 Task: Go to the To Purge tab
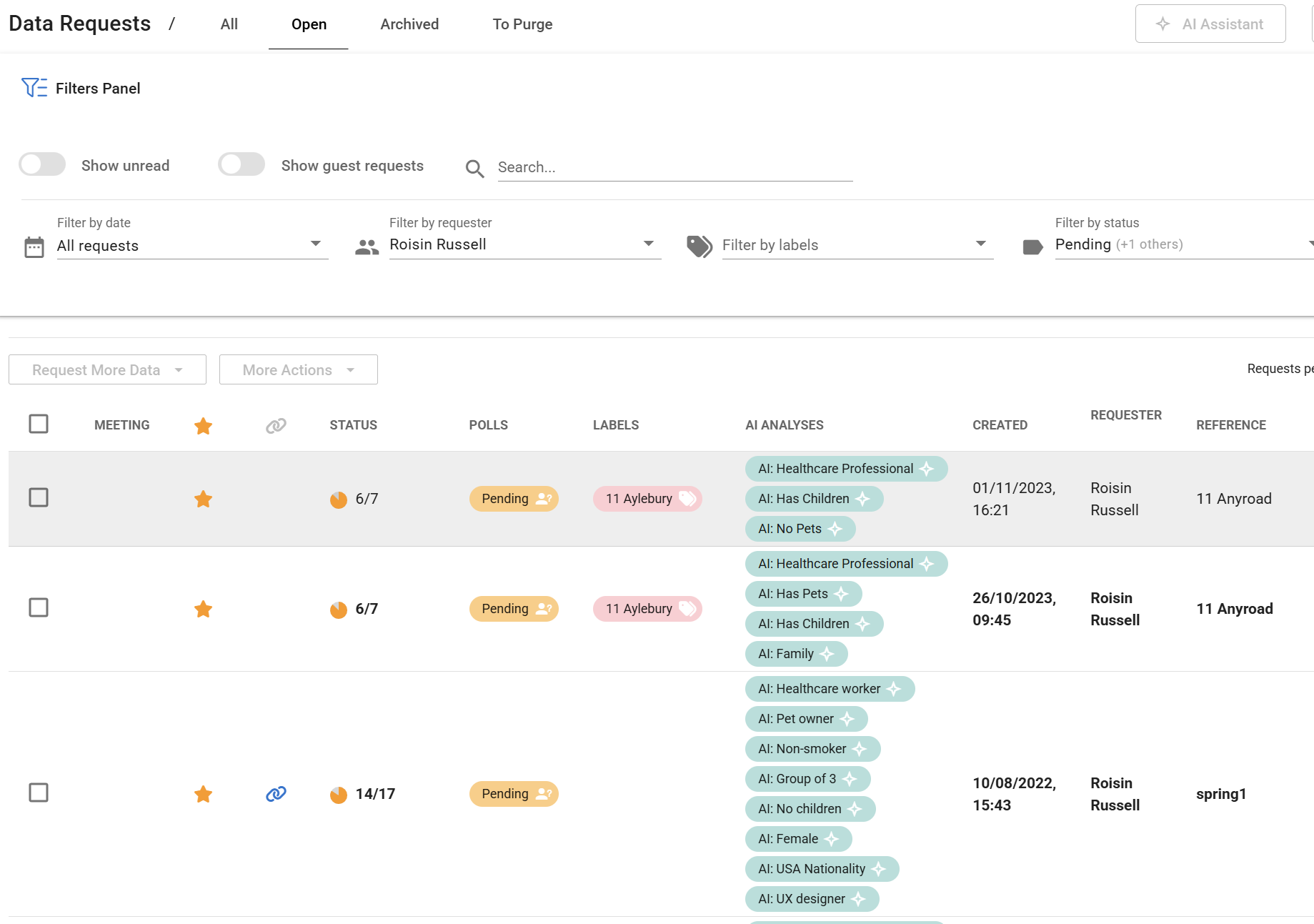[522, 24]
